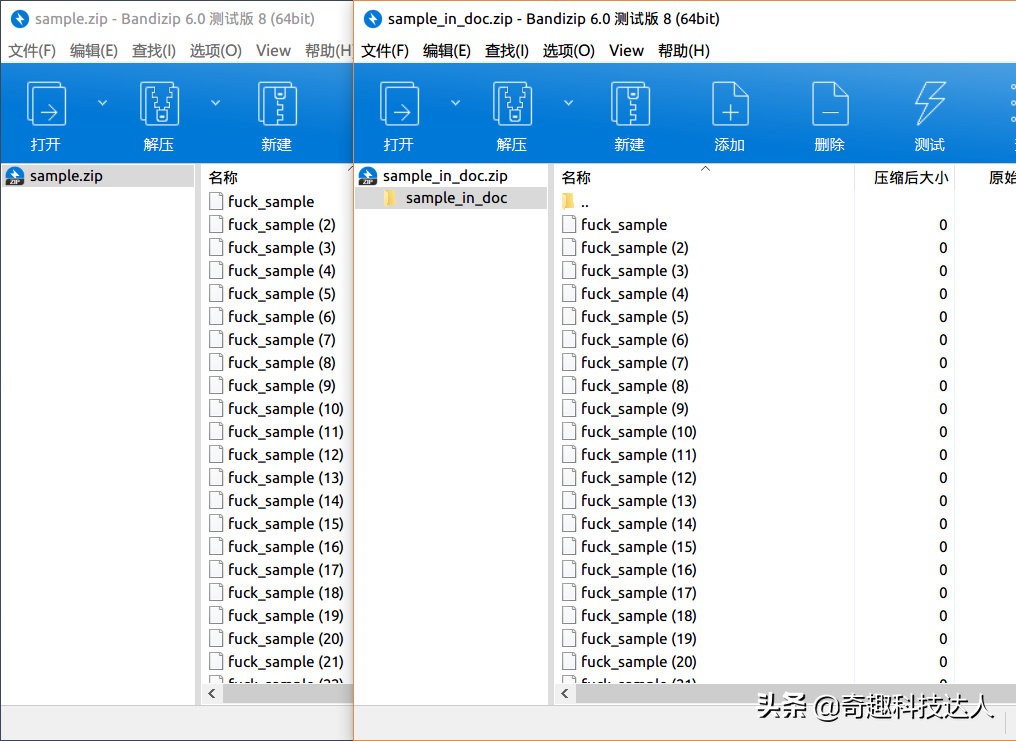1016x741 pixels.
Task: Click compressed size 0 for fuck_sample (14) in sample_in_doc.zip
Action: tap(943, 524)
